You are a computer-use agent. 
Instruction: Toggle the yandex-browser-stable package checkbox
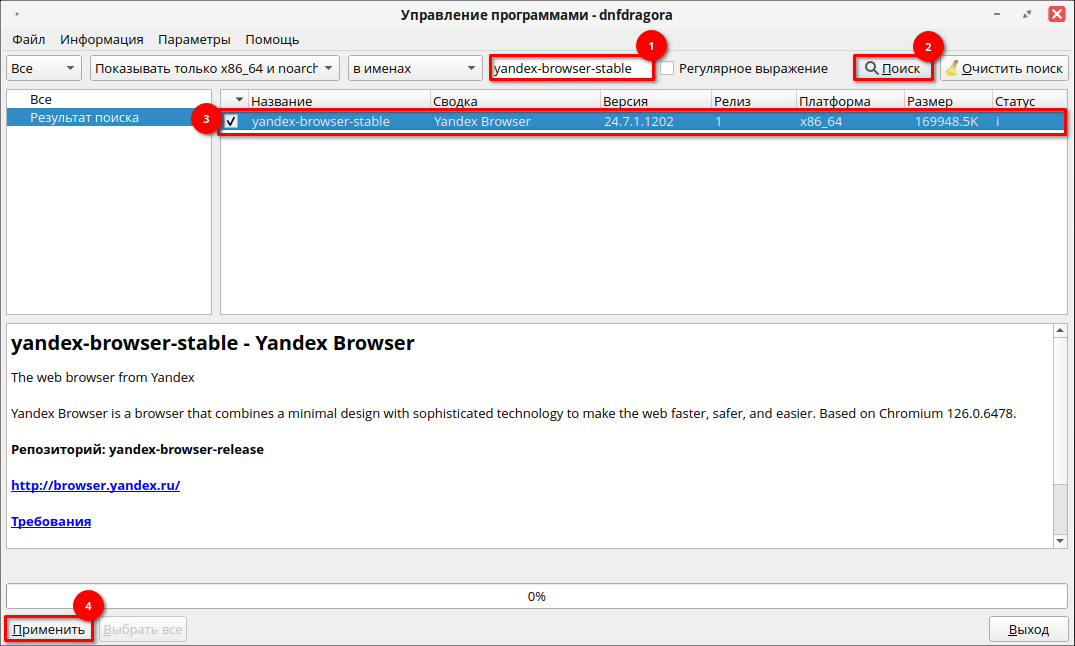(232, 121)
